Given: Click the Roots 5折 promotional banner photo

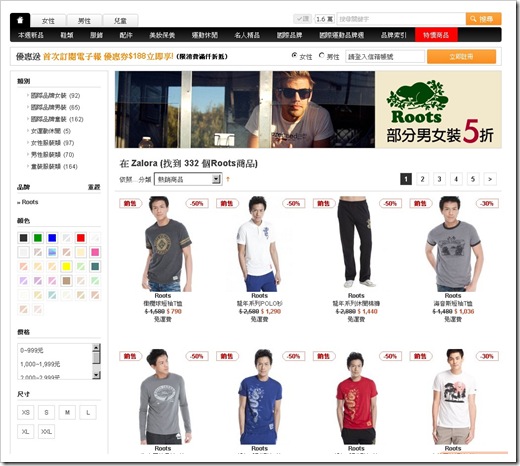Looking at the screenshot, I should pyautogui.click(x=245, y=109).
